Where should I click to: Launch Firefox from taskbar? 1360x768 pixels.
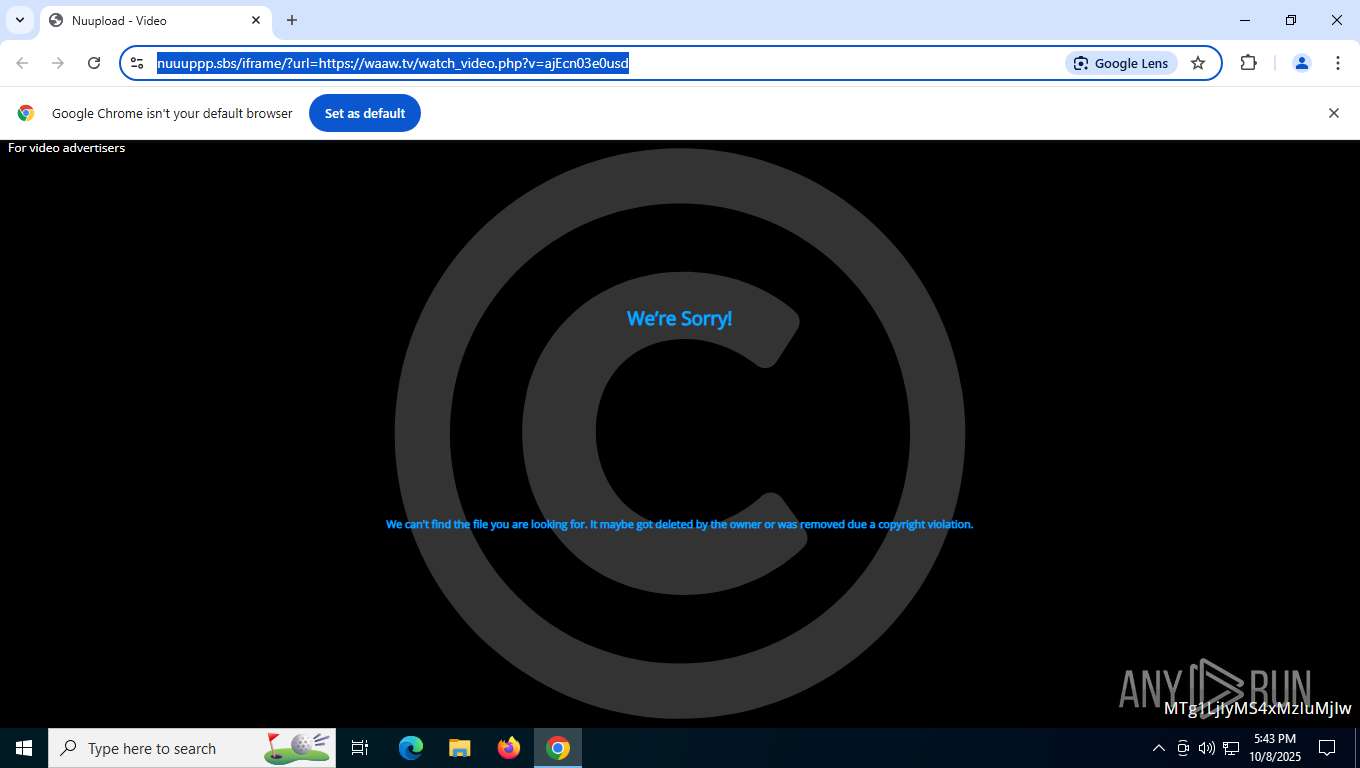[x=509, y=748]
